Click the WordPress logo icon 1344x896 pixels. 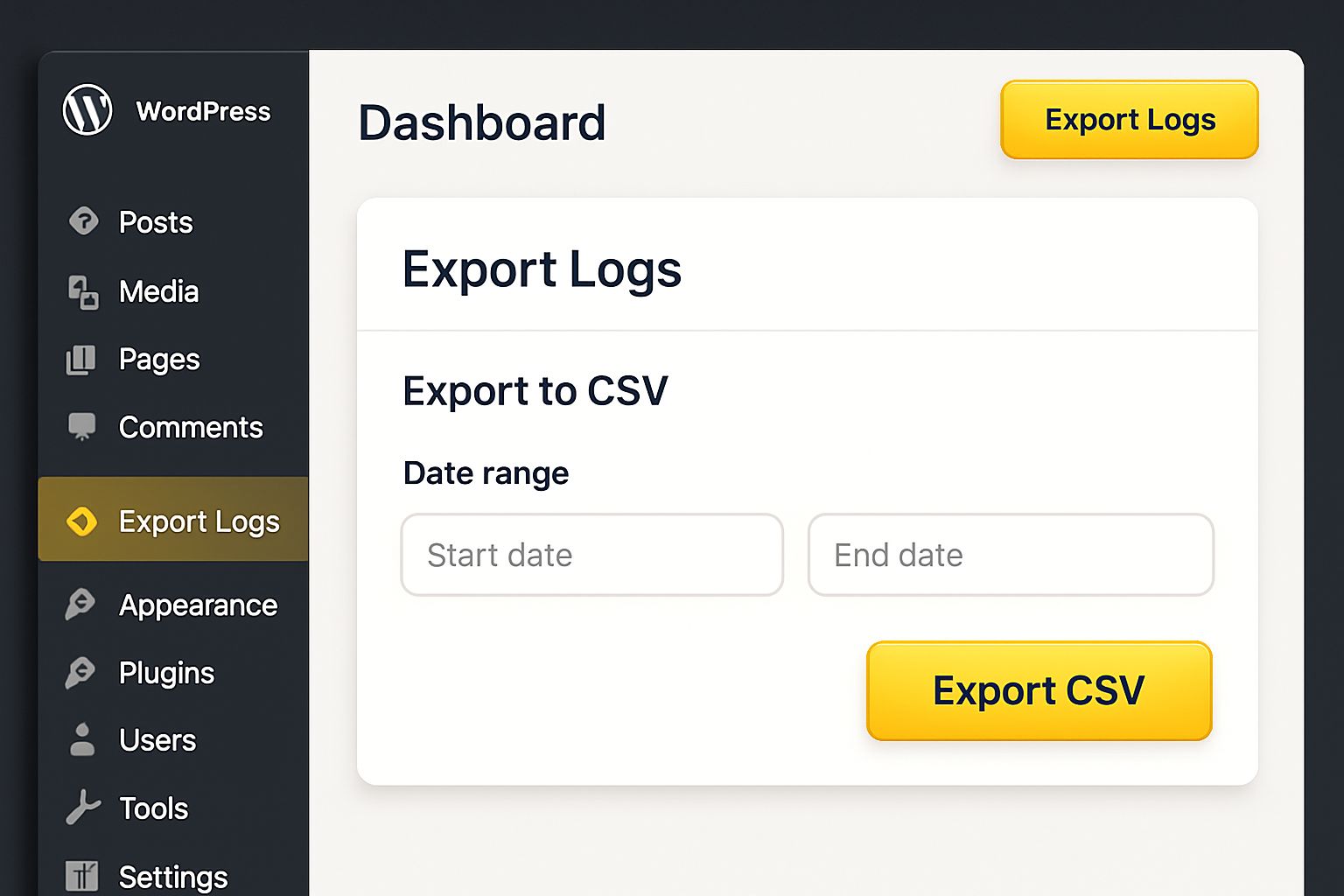pyautogui.click(x=87, y=110)
